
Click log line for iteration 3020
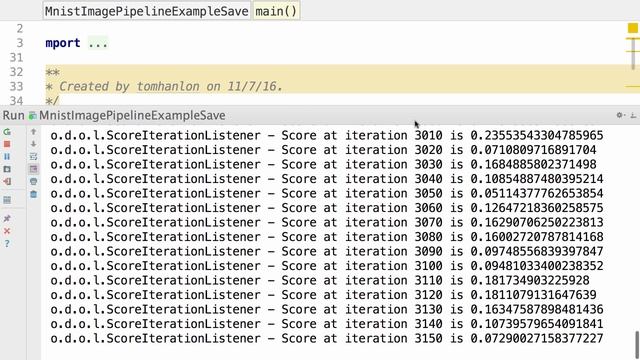323,150
